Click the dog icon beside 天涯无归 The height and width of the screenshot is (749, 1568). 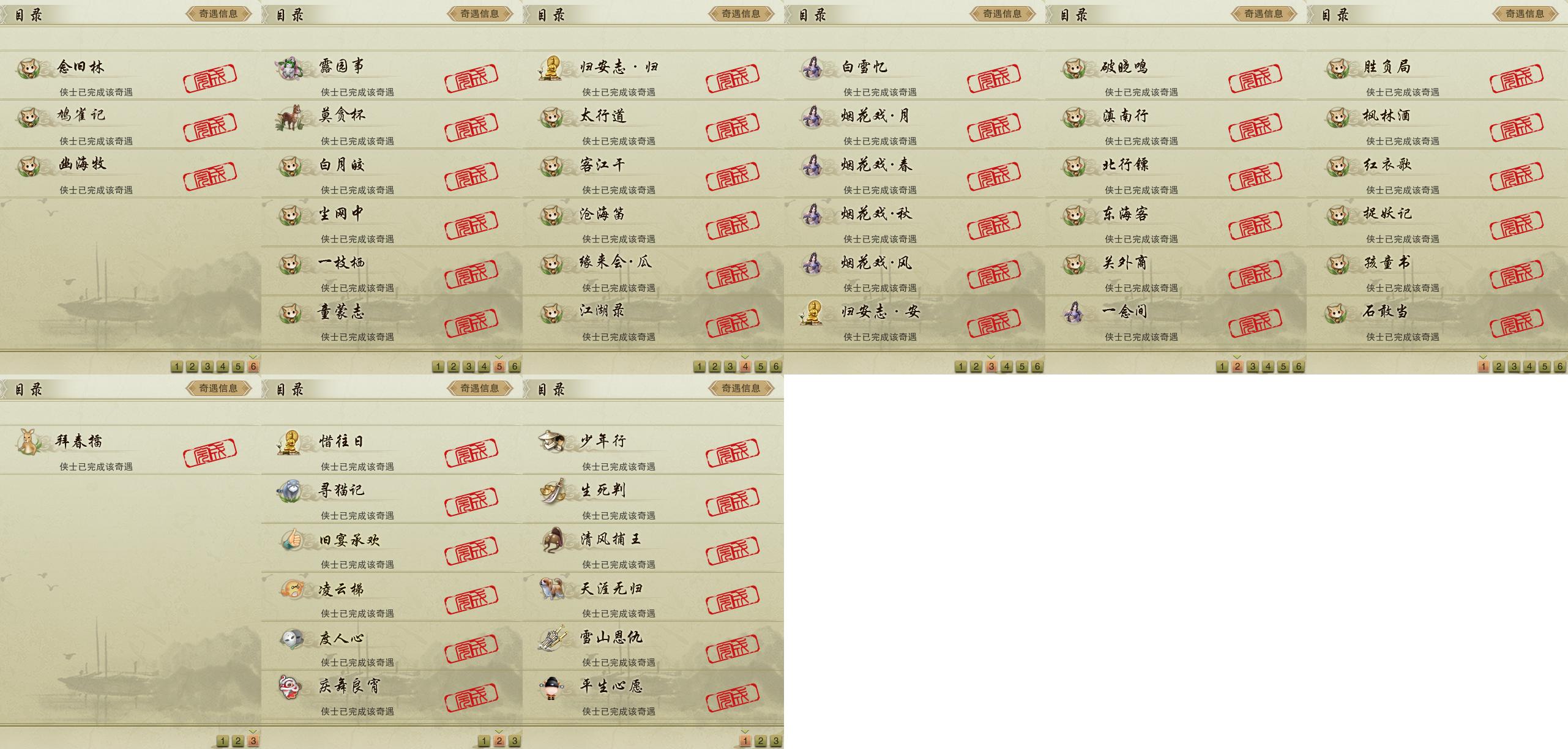tap(552, 589)
